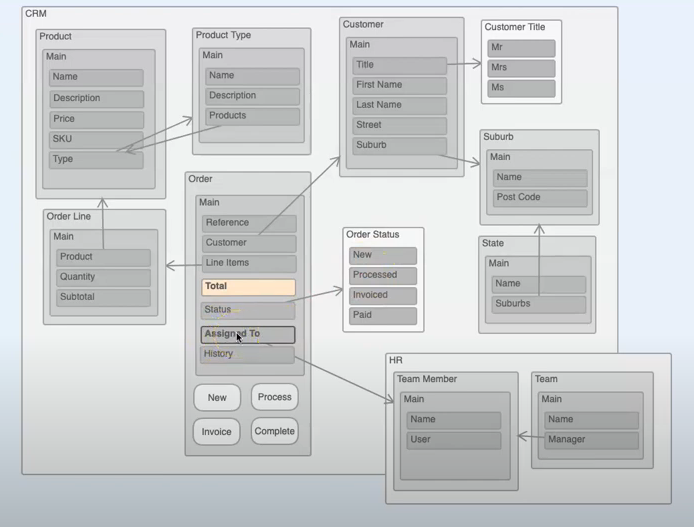This screenshot has height=527, width=694.
Task: Click the Process button in Order
Action: tap(274, 397)
